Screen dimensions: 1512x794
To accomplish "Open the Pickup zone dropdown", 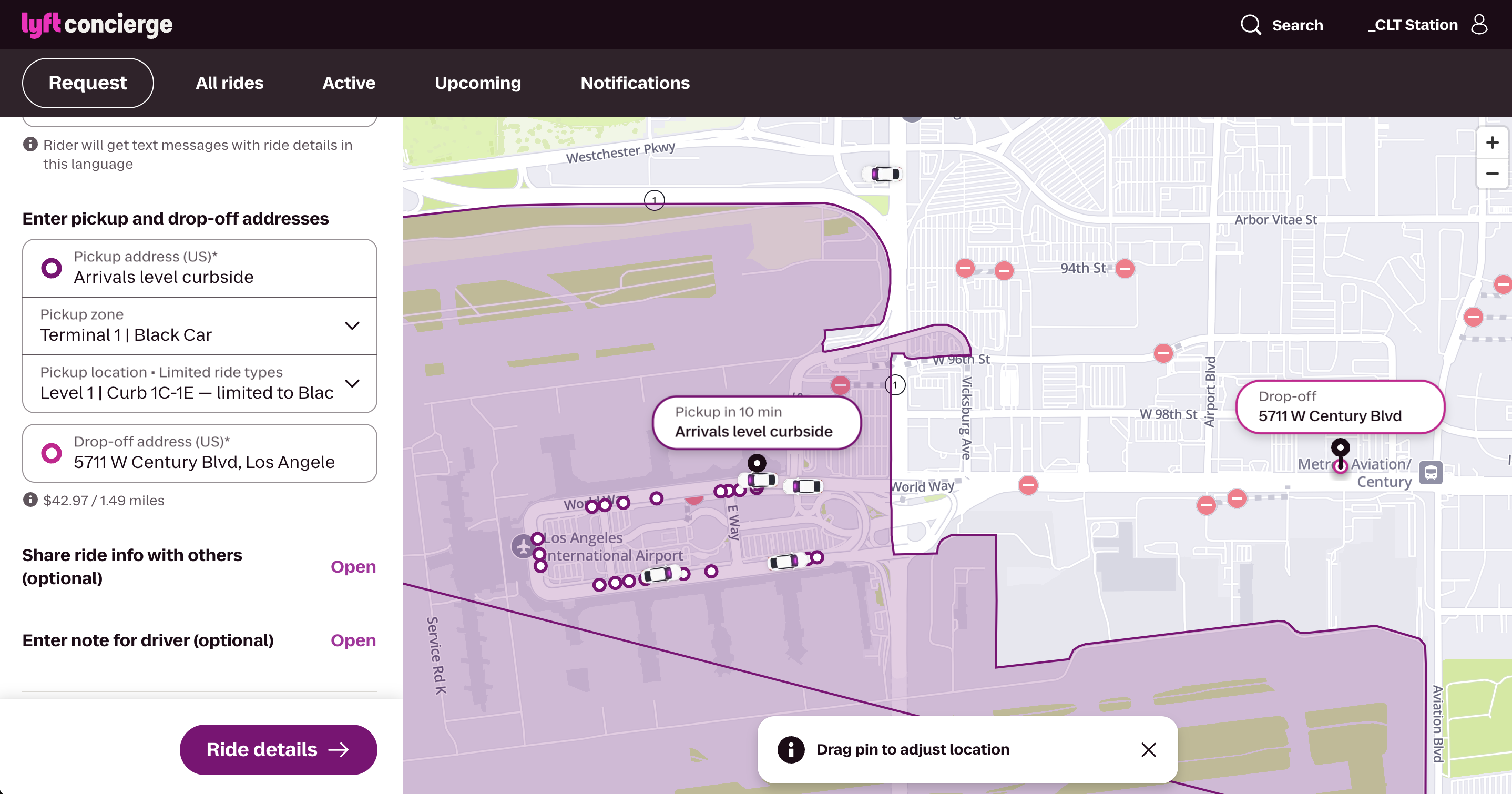I will (200, 326).
